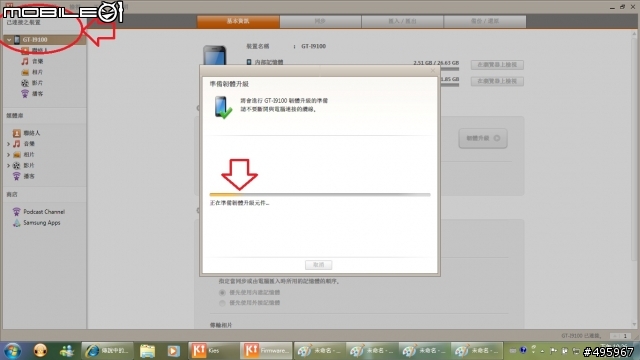
Task: Click the GT-I9100 phone image
Action: coord(215,56)
